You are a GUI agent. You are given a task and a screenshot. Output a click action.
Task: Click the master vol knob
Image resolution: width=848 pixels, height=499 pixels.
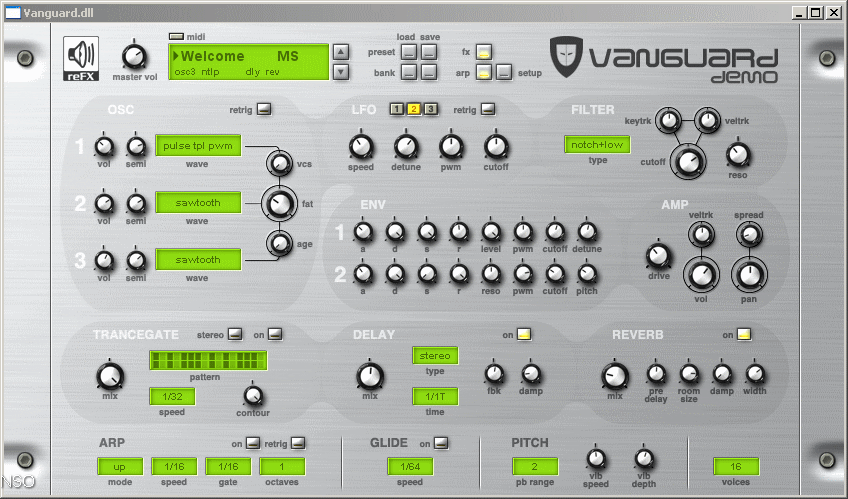(134, 56)
